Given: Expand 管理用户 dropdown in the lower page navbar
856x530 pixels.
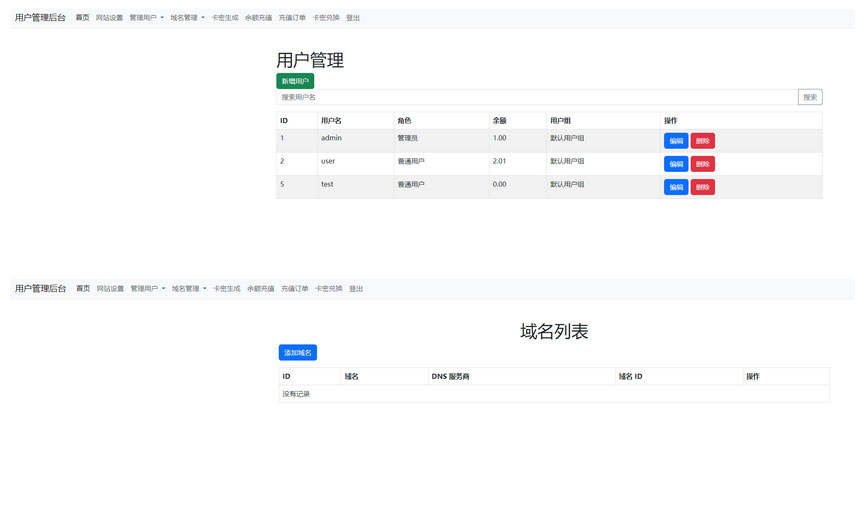Looking at the screenshot, I should (147, 288).
